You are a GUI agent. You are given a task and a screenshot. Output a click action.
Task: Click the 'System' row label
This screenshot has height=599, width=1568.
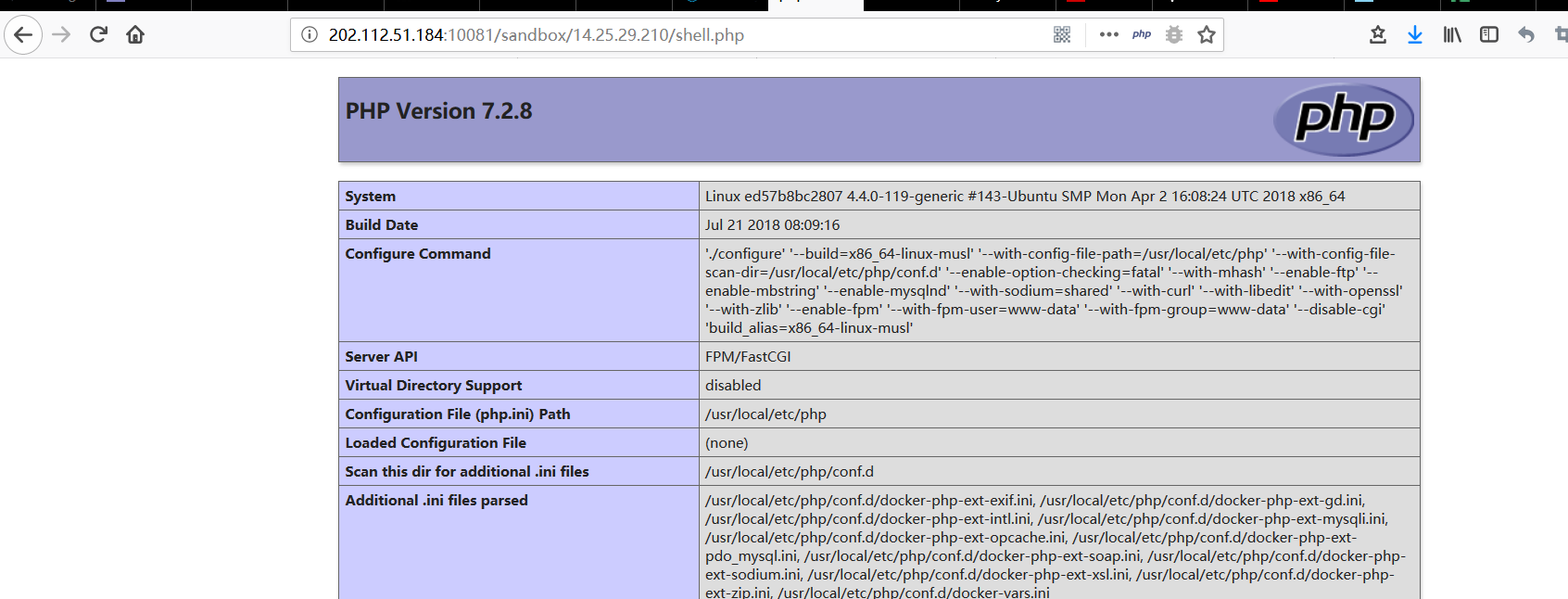click(x=371, y=197)
